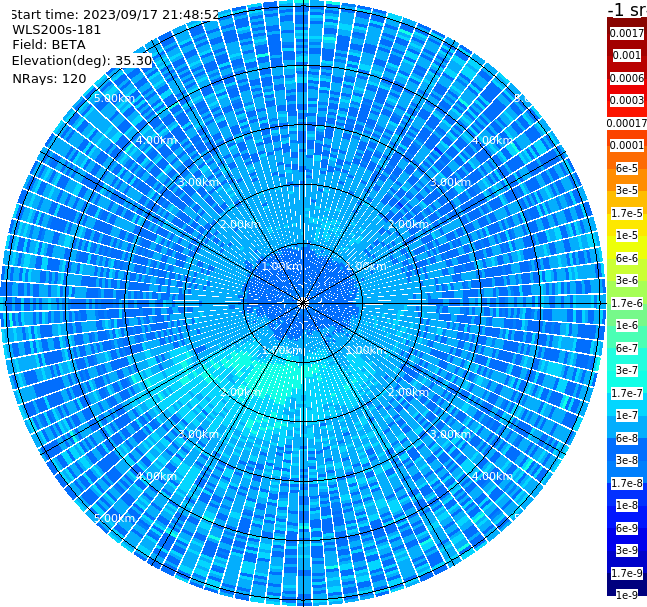The width and height of the screenshot is (647, 607).
Task: Click the 1.7e-6 colorbar label
Action: tap(627, 303)
